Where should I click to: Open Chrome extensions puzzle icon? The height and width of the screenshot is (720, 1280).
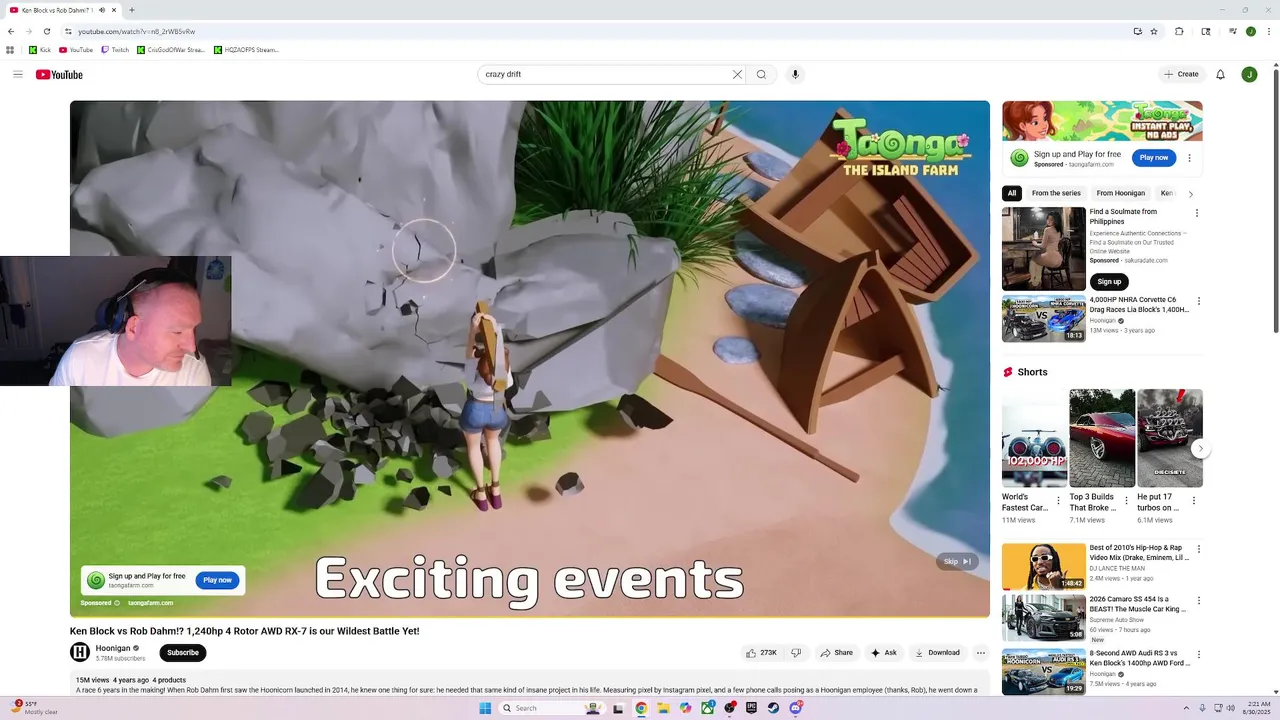(x=1179, y=31)
